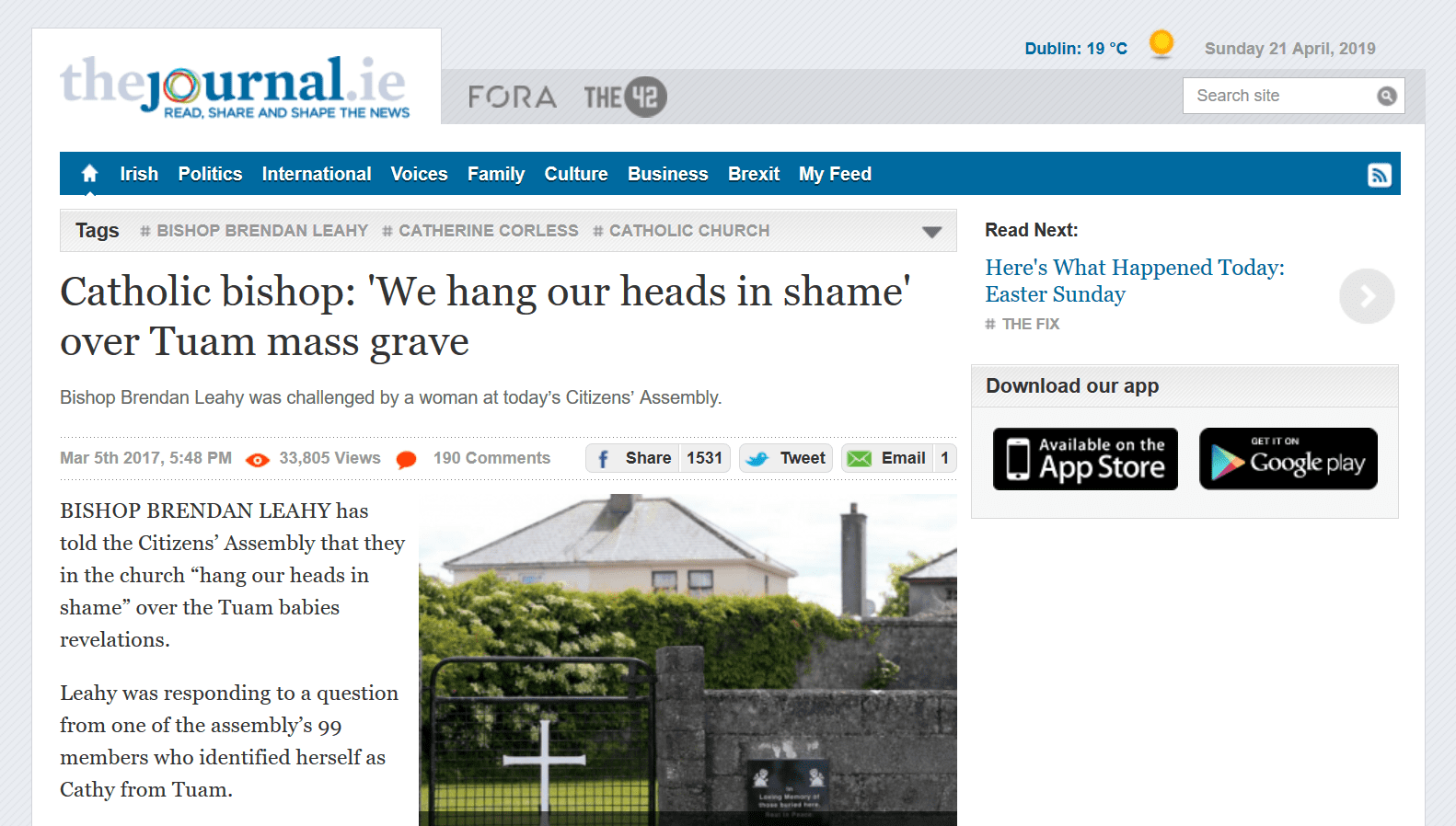1456x826 pixels.
Task: Click the search magnifier icon
Action: coord(1386,96)
